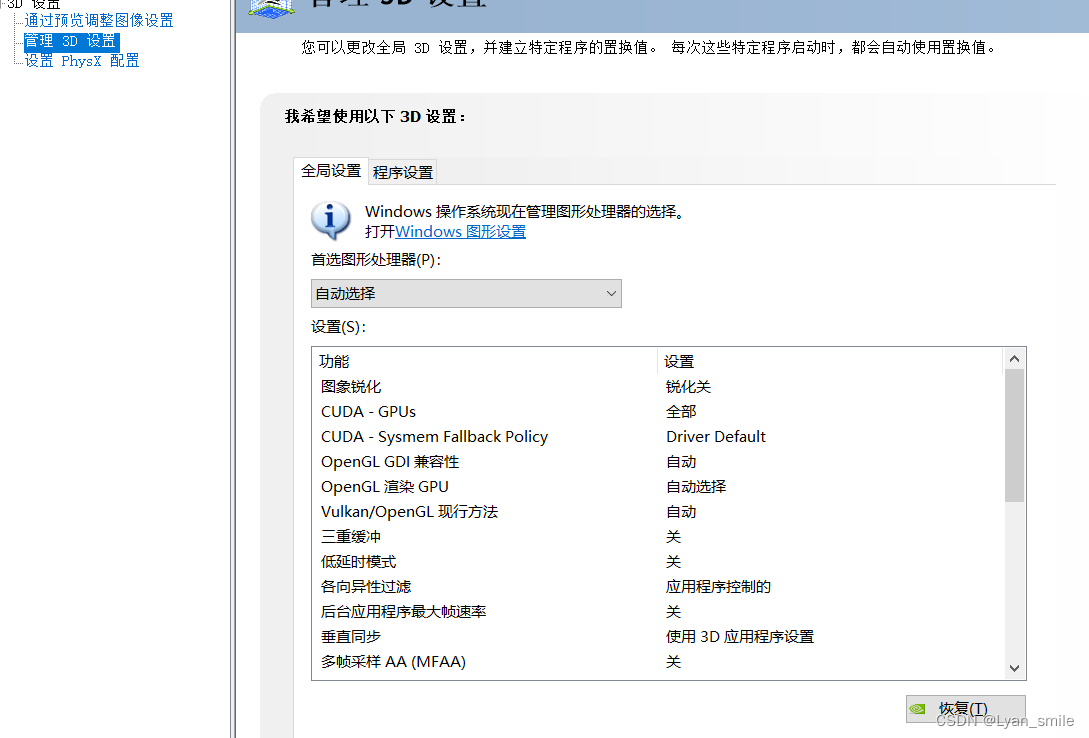This screenshot has height=738, width=1089.
Task: Select the OpenGL 渲染 GPU row
Action: pyautogui.click(x=658, y=487)
